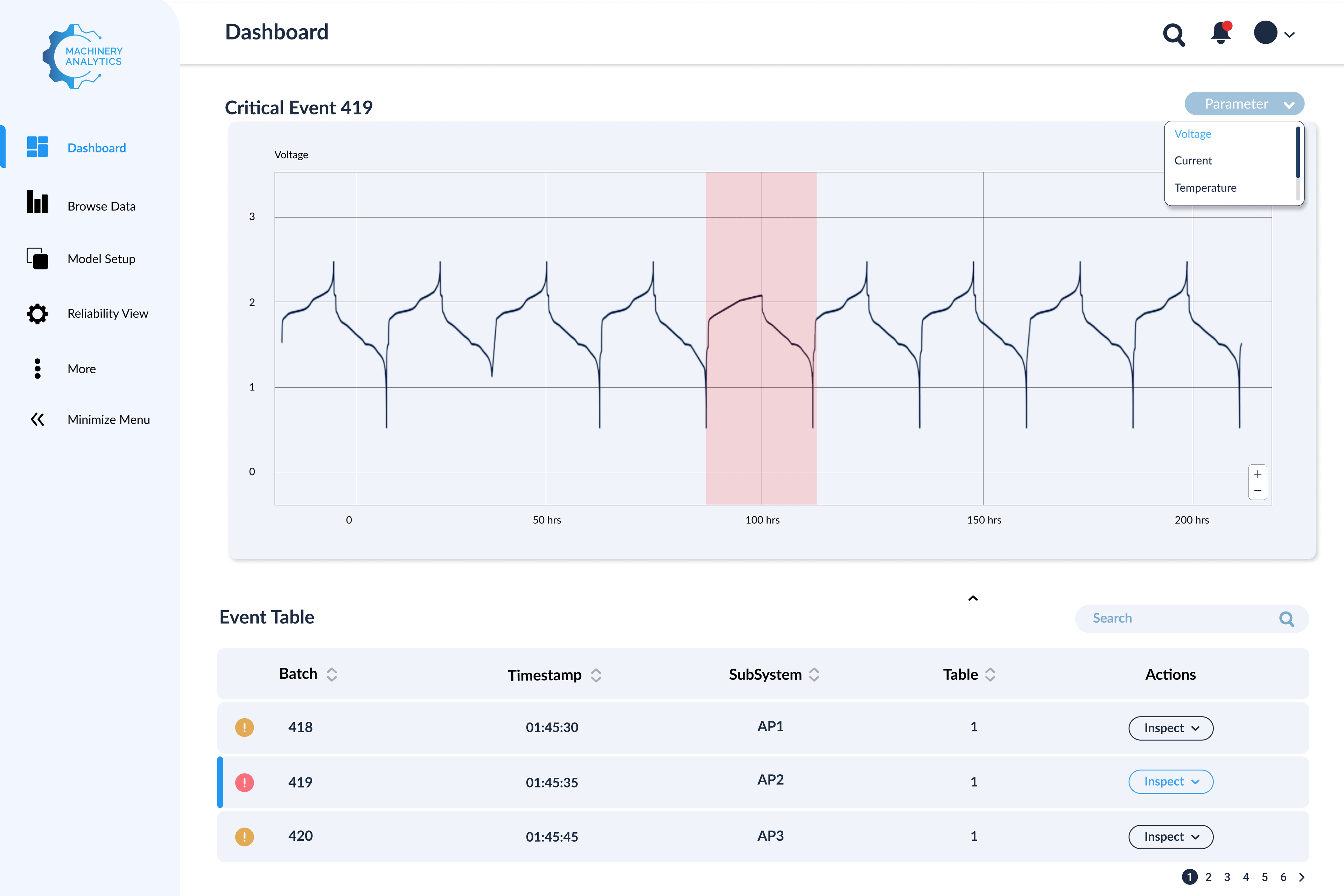
Task: Open the Parameter dropdown
Action: 1244,104
